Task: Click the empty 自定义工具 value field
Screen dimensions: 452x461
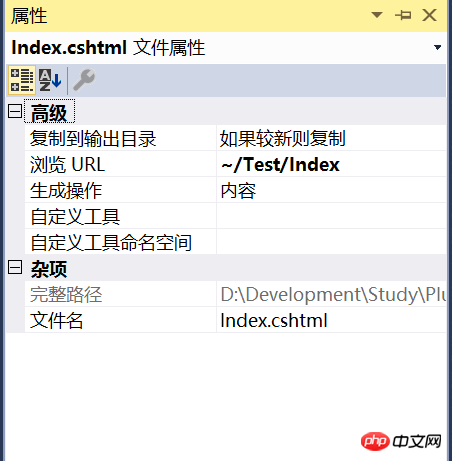Action: [331, 216]
